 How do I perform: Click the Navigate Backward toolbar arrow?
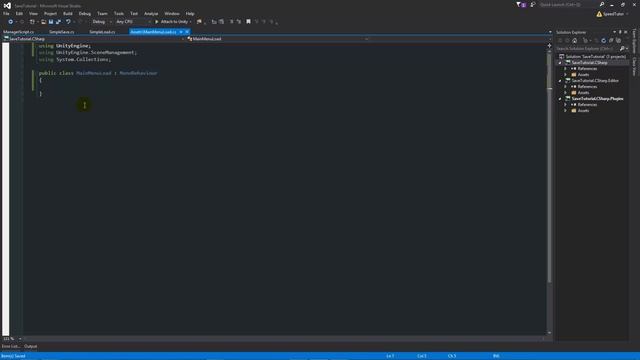click(11, 22)
